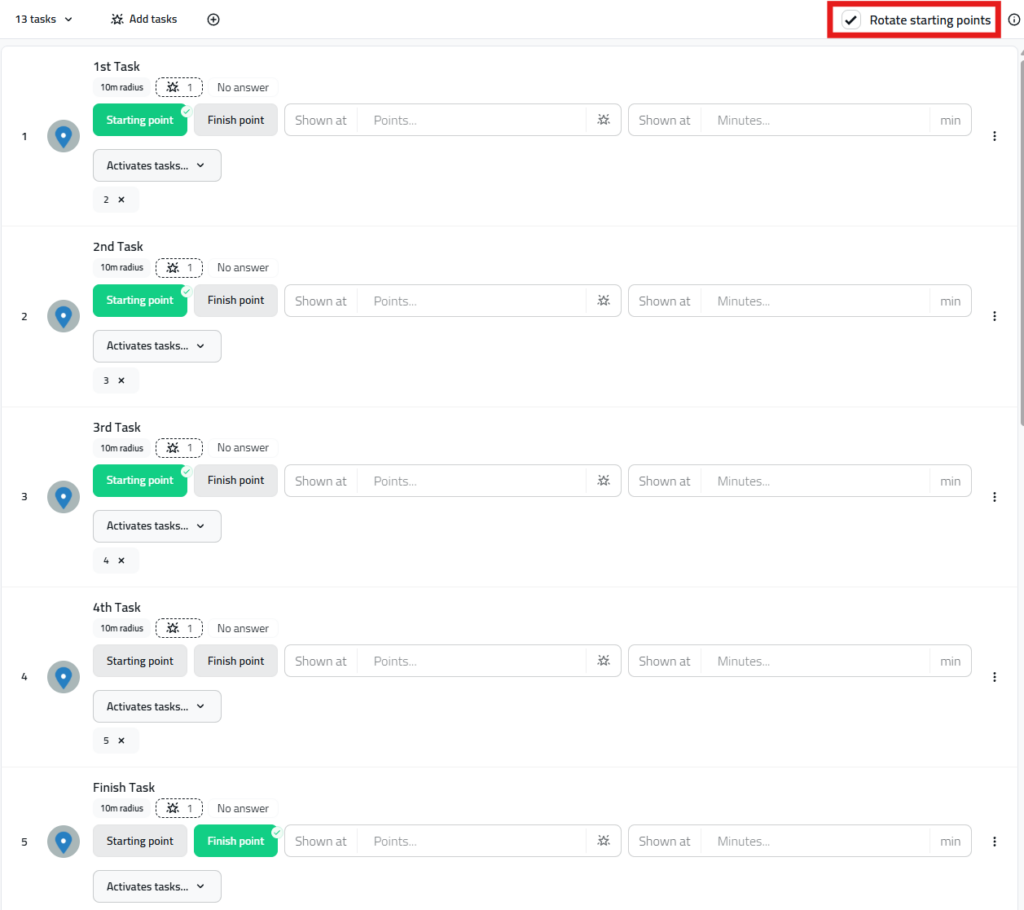Click the map pin icon for task 4

coord(64,677)
